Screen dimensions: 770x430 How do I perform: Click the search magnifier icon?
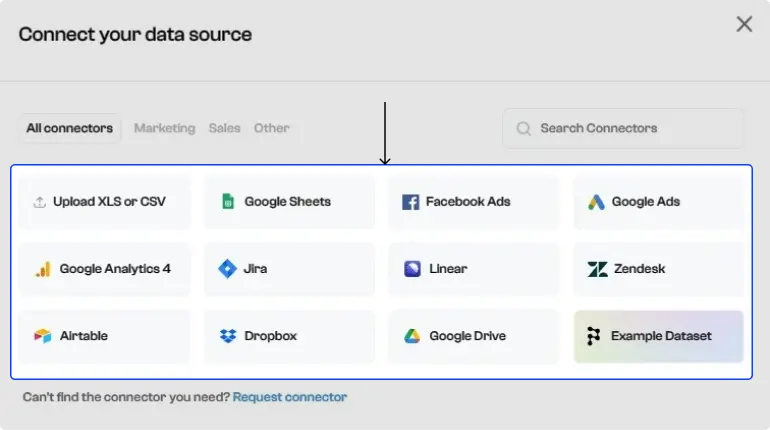523,128
